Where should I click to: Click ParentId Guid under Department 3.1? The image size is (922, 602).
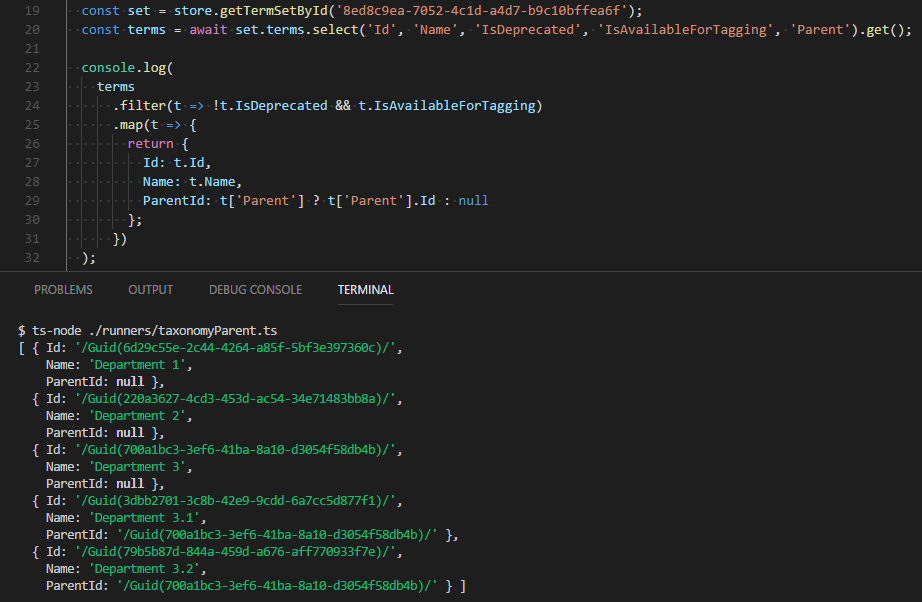pos(278,535)
